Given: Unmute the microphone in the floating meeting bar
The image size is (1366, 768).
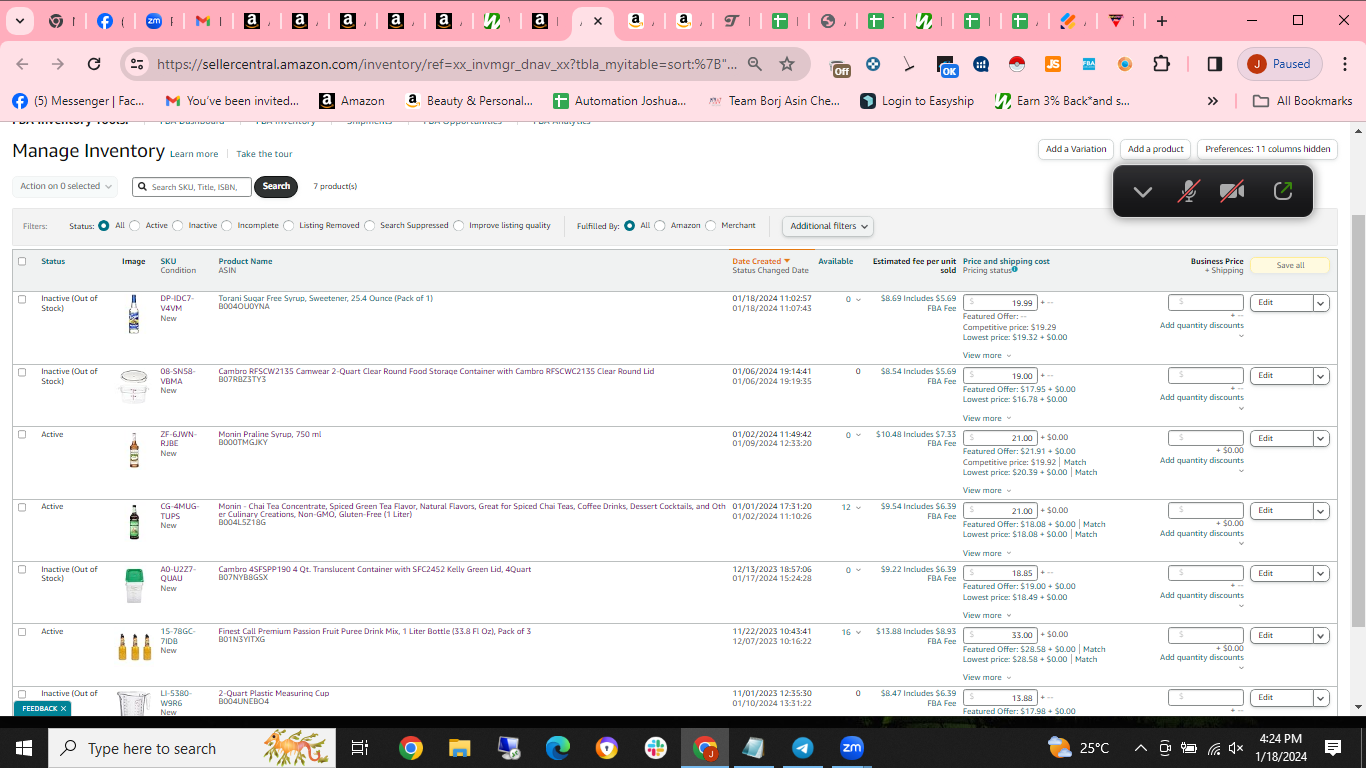Looking at the screenshot, I should point(1188,192).
